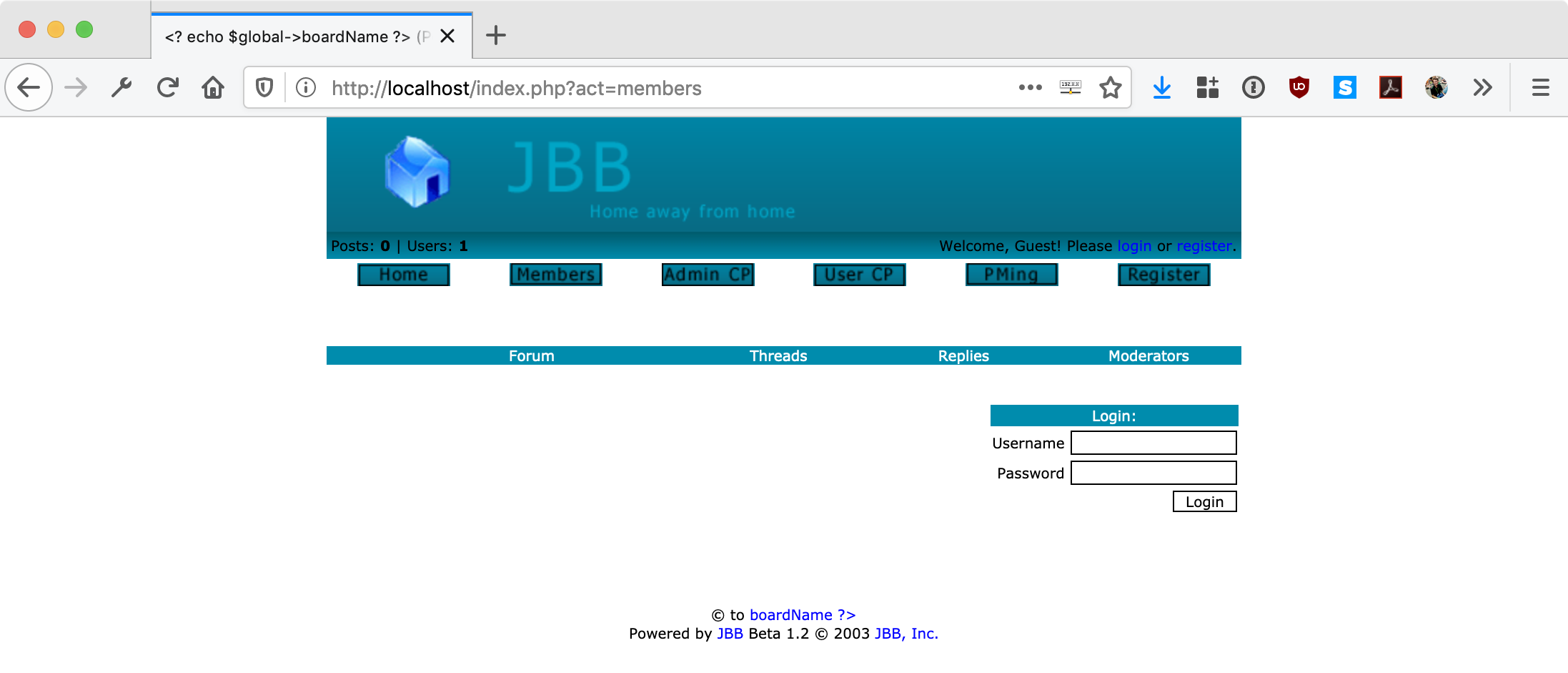Go to the browser home page icon
Image resolution: width=1568 pixels, height=673 pixels.
213,88
